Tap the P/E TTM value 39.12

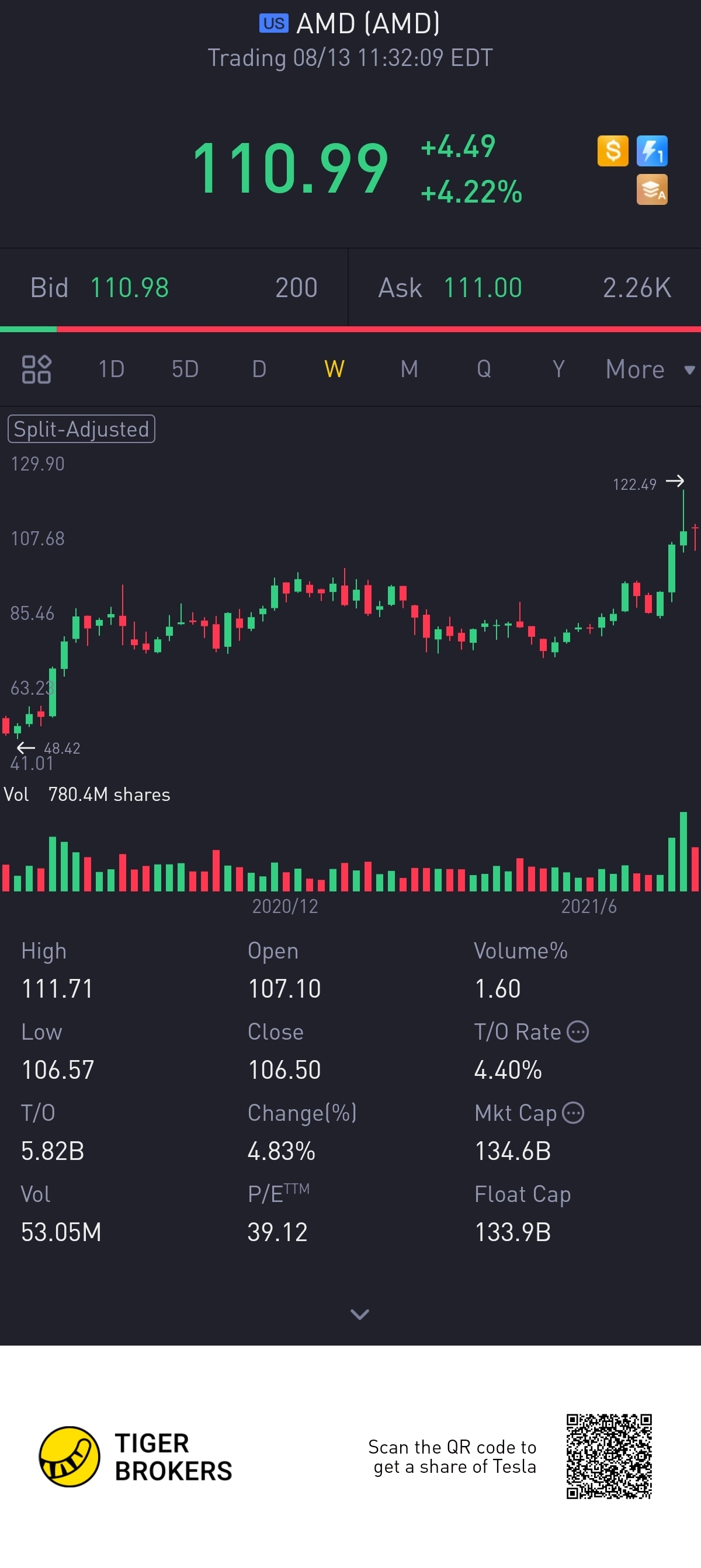coord(277,1232)
